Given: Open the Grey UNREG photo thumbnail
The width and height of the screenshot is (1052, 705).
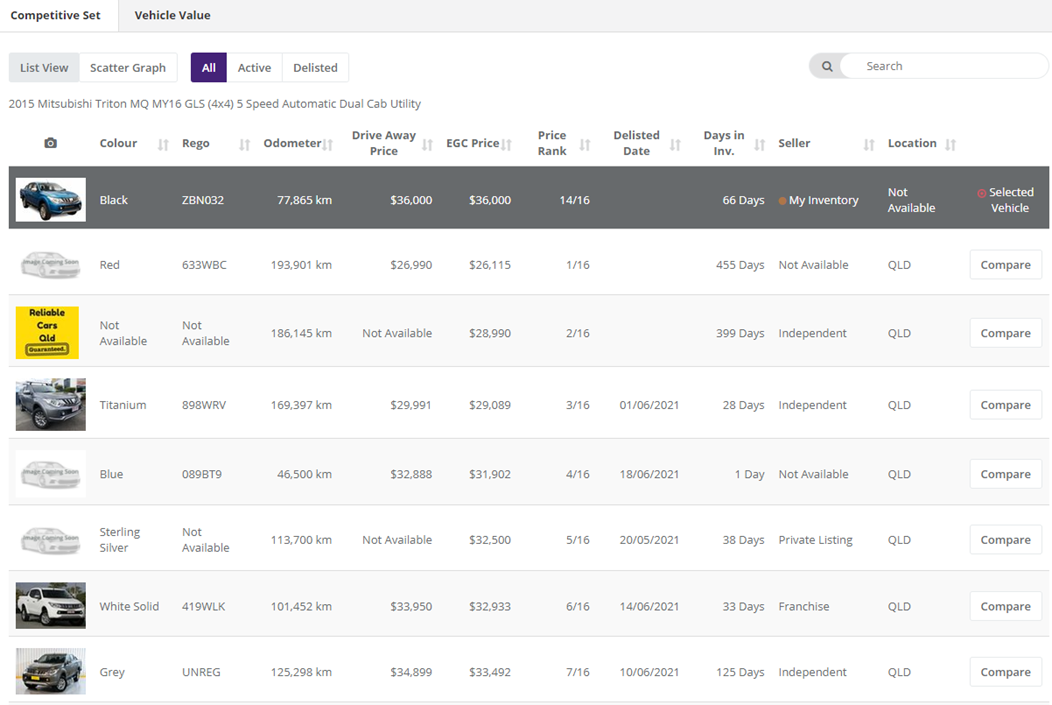Looking at the screenshot, I should point(51,671).
